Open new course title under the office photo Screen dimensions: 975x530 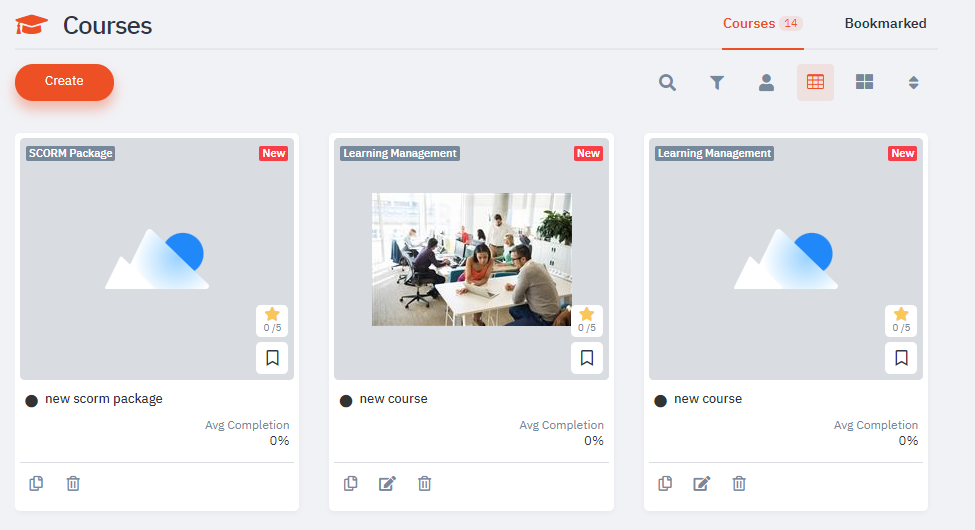(x=394, y=399)
